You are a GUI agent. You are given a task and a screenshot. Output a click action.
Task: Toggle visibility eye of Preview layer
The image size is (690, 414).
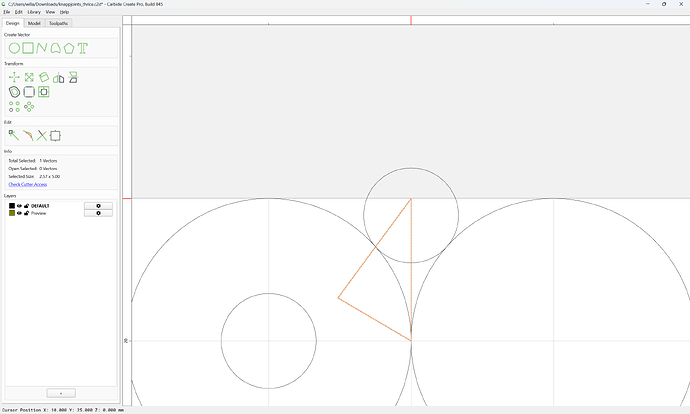19,213
